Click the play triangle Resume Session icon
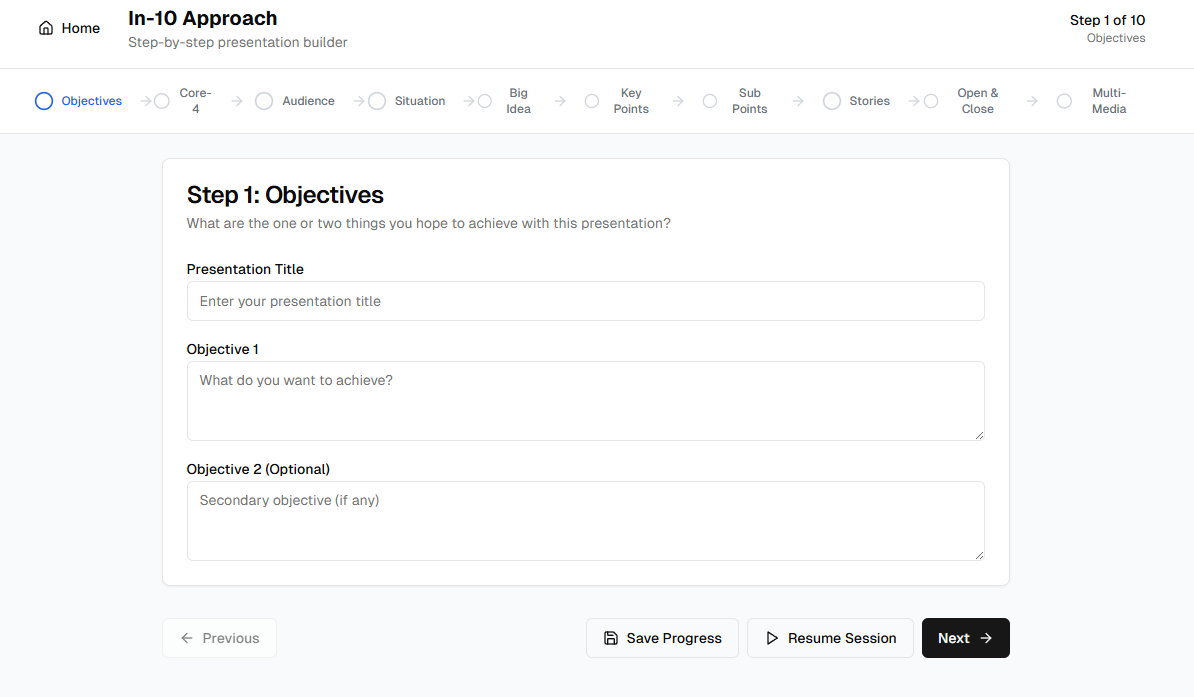1194x697 pixels. click(772, 638)
